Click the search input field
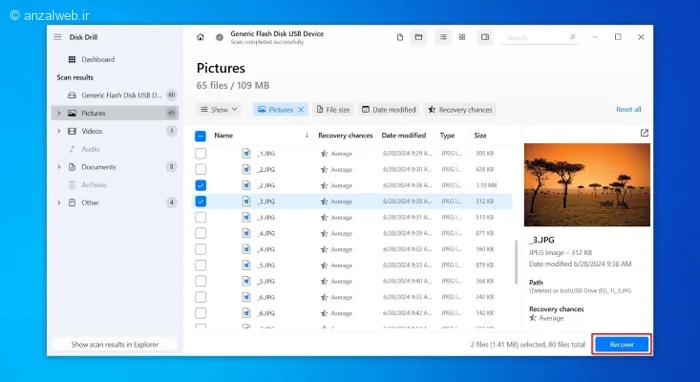700x382 pixels. coord(540,37)
